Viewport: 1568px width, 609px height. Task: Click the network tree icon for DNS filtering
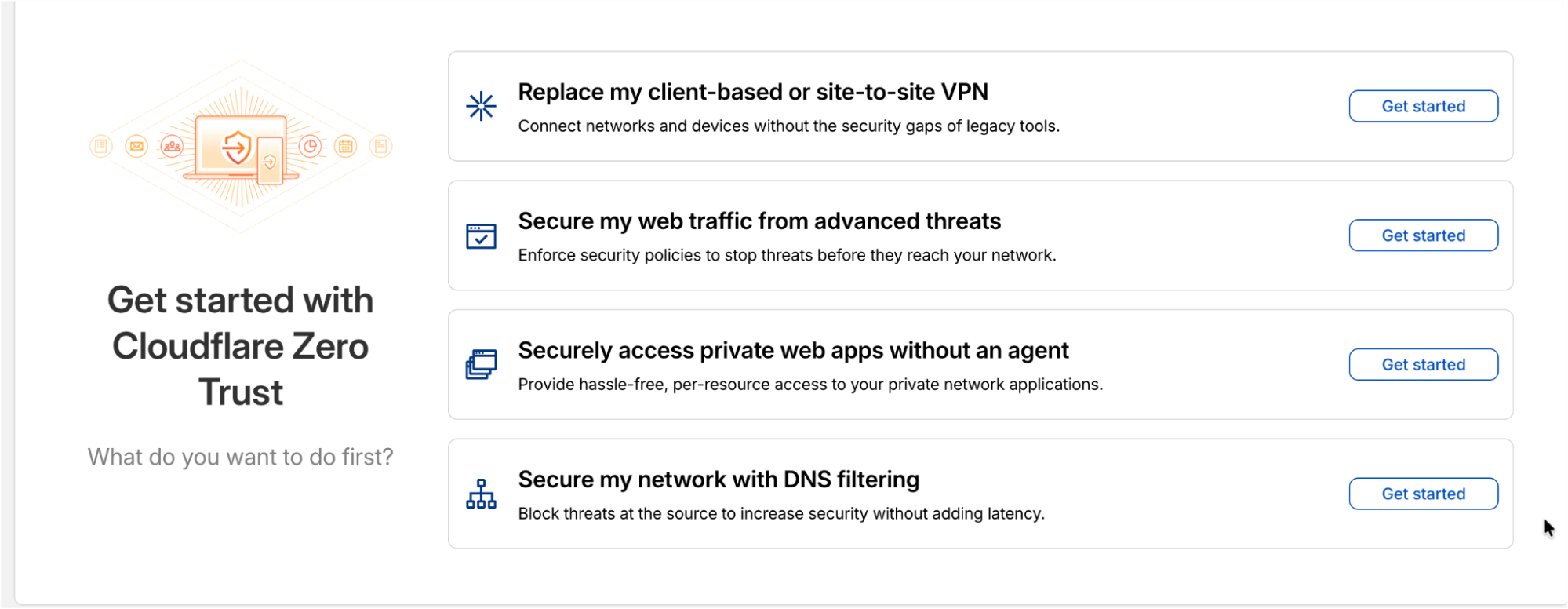[x=482, y=494]
